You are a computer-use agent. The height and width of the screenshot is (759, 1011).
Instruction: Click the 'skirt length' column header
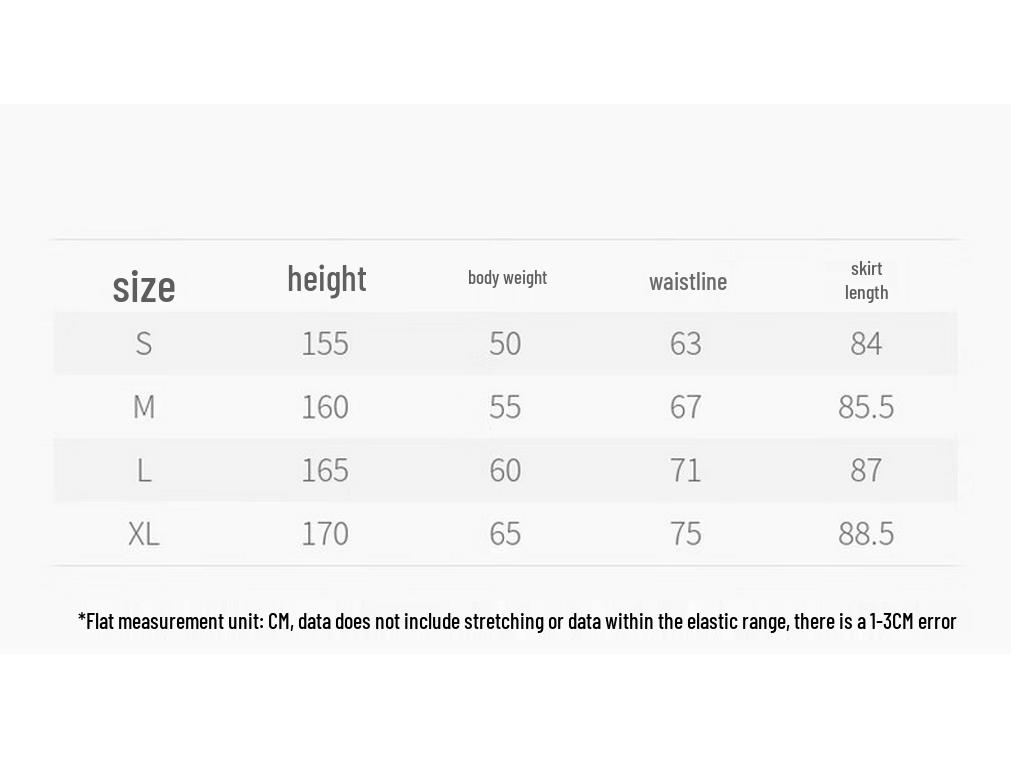tap(866, 281)
